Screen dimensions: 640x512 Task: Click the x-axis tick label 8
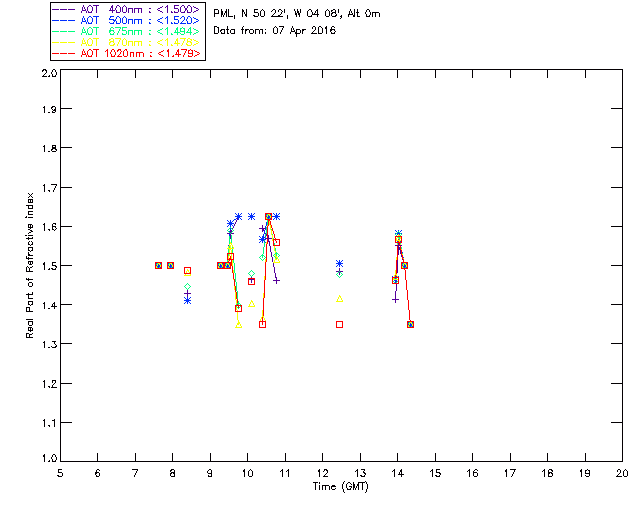(x=172, y=473)
